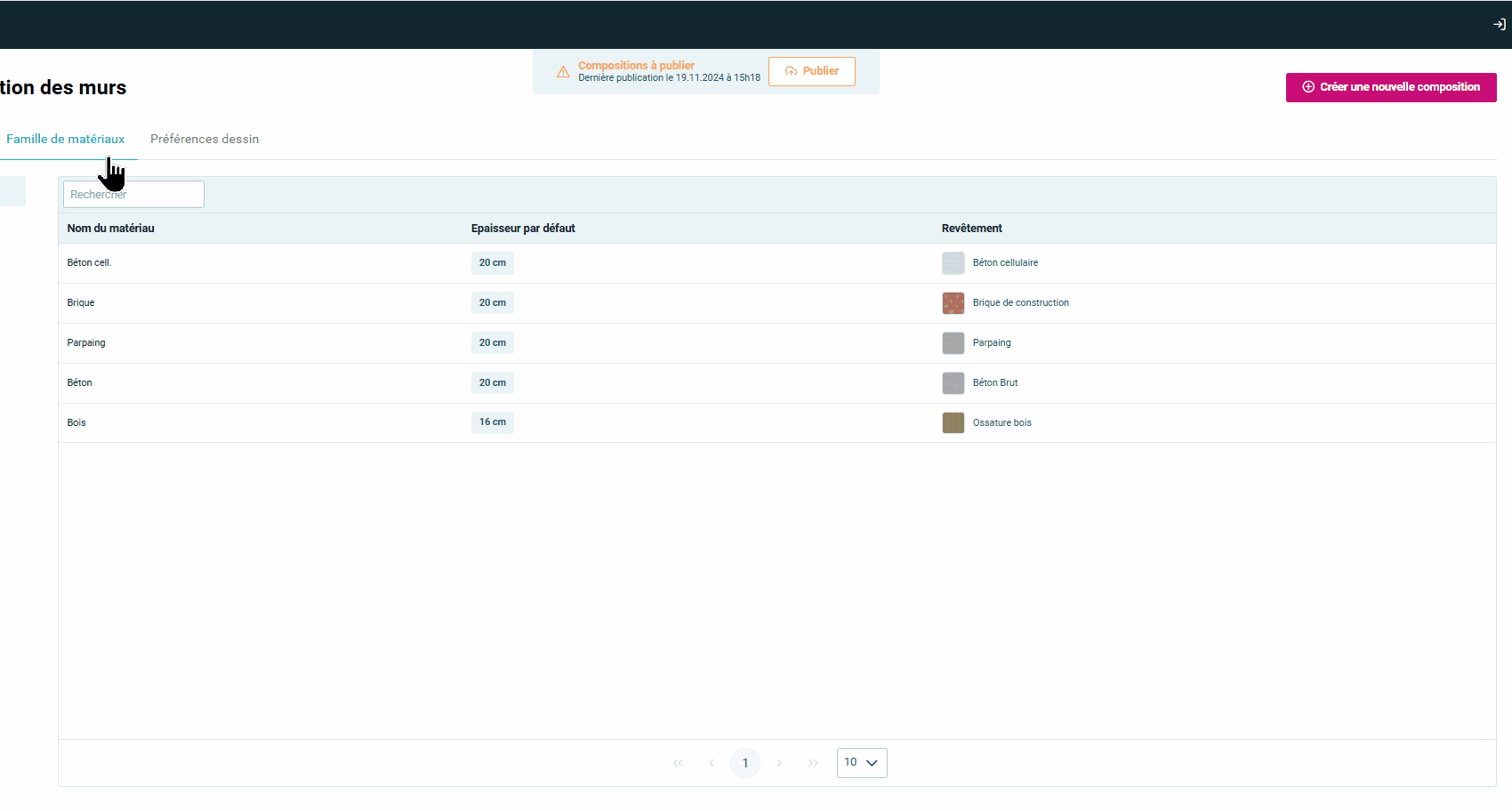
Task: Go to next page arrow
Action: click(779, 763)
